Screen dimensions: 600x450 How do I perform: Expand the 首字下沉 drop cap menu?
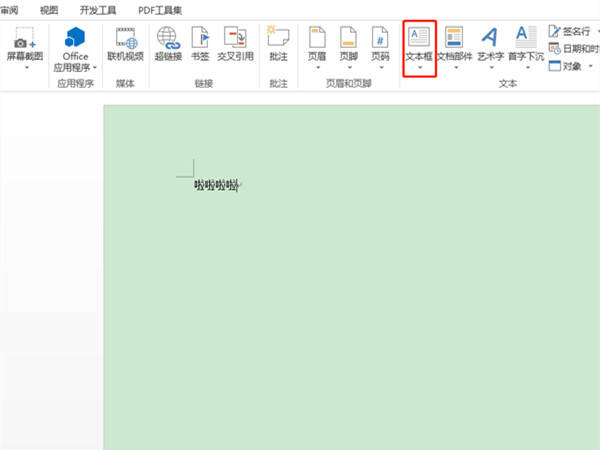coord(526,49)
